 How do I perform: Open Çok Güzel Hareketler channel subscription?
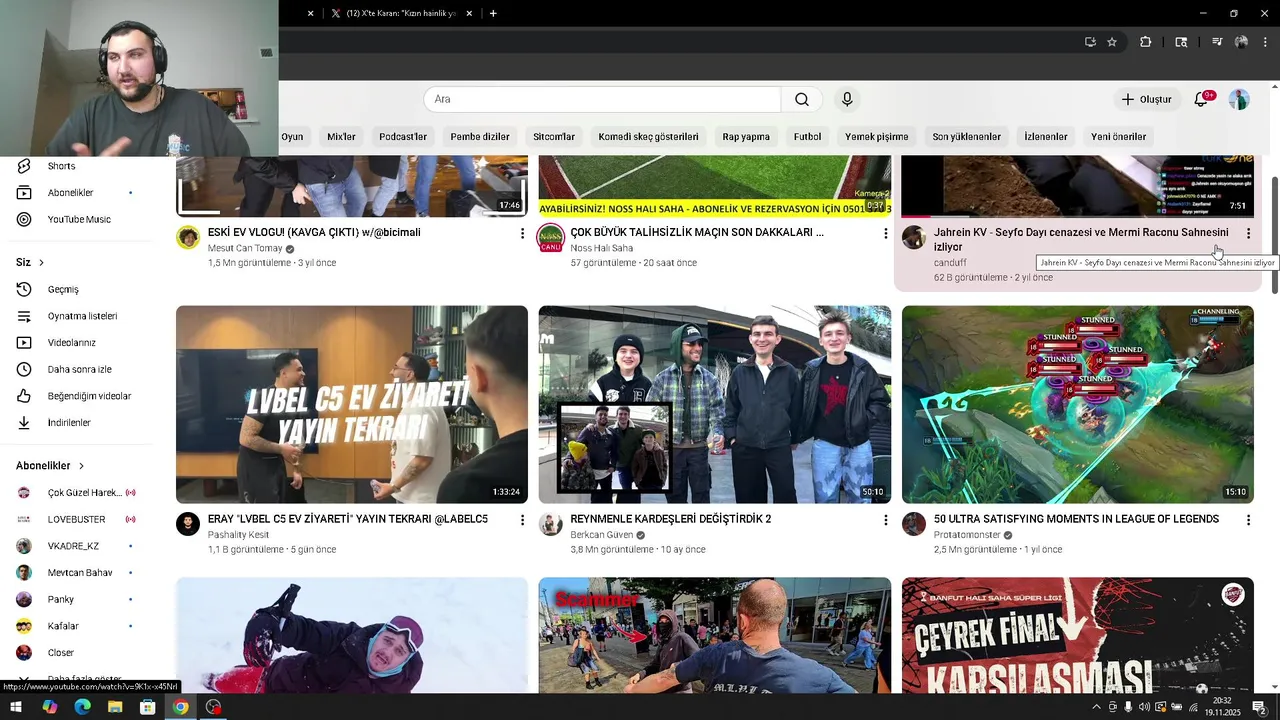pos(76,493)
